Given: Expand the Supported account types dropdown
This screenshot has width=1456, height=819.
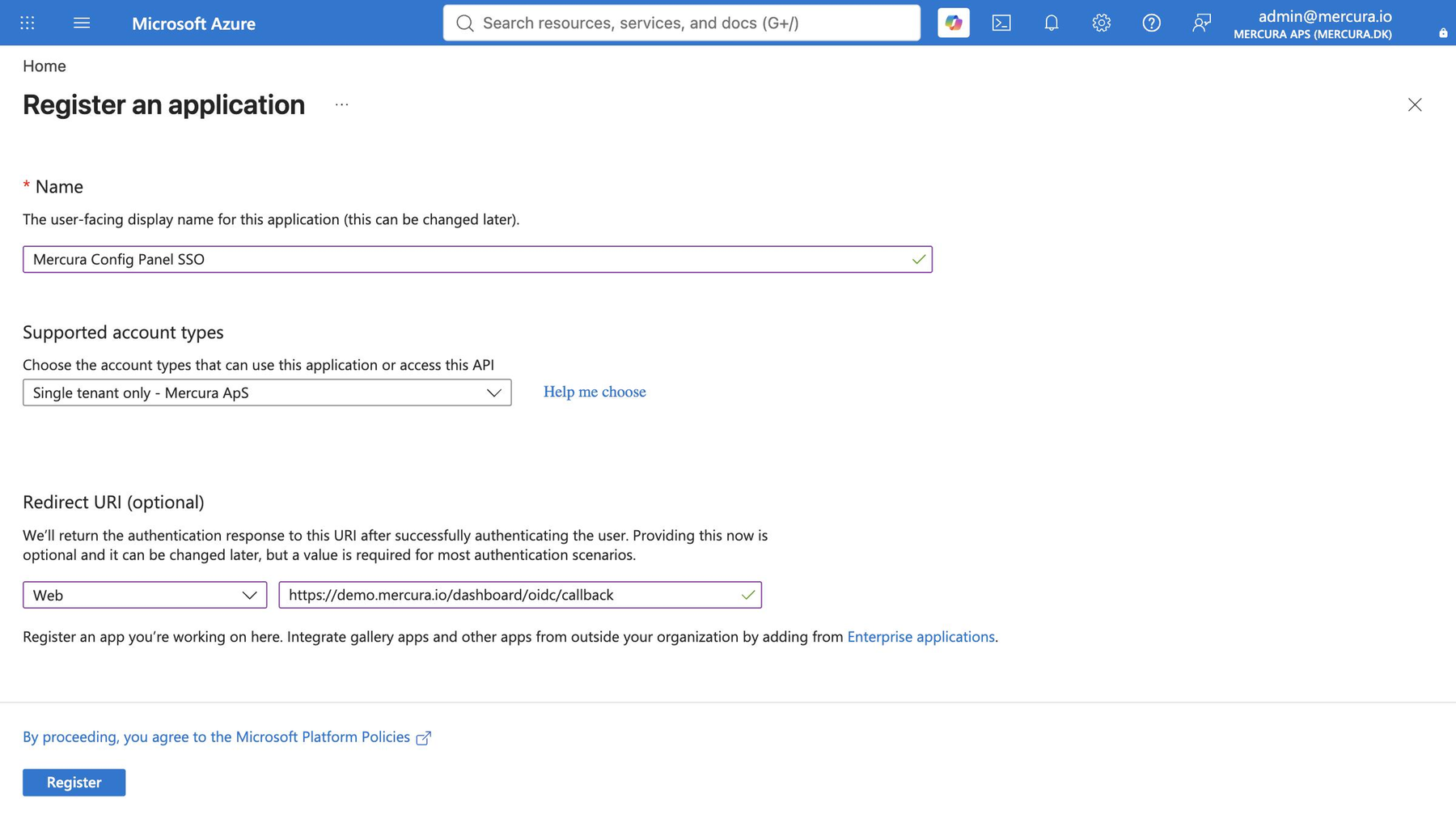Looking at the screenshot, I should [x=267, y=393].
